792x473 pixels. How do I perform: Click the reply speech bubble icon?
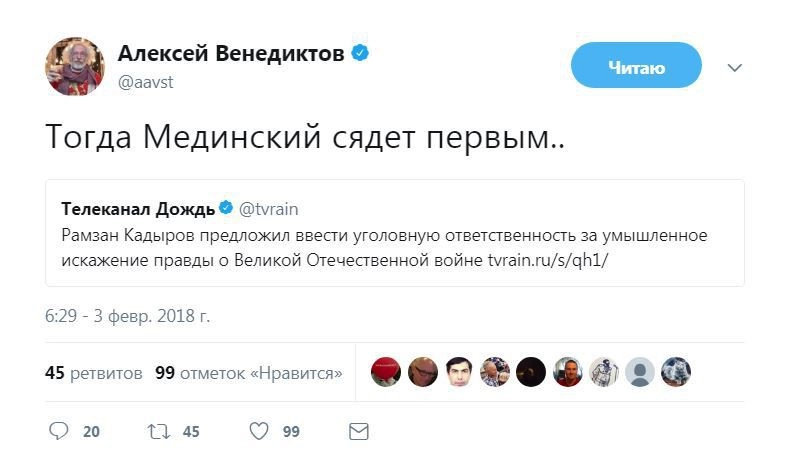pos(59,431)
